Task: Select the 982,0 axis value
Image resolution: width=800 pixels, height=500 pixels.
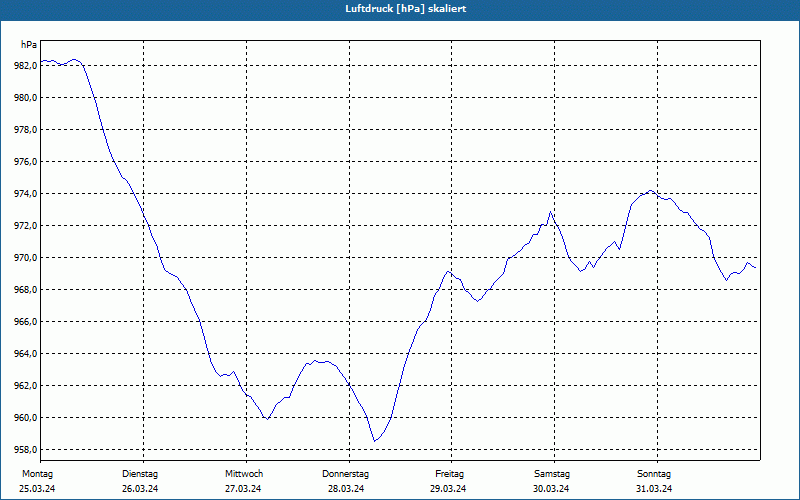Action: [26, 66]
